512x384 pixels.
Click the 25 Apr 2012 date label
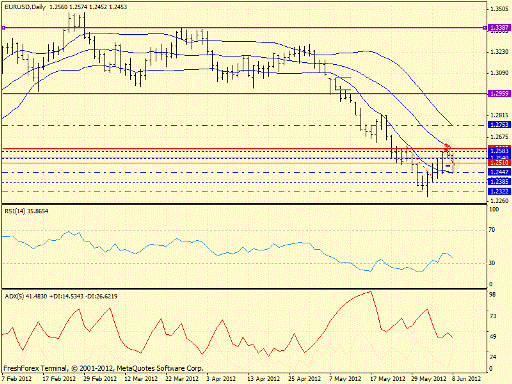coord(304,379)
